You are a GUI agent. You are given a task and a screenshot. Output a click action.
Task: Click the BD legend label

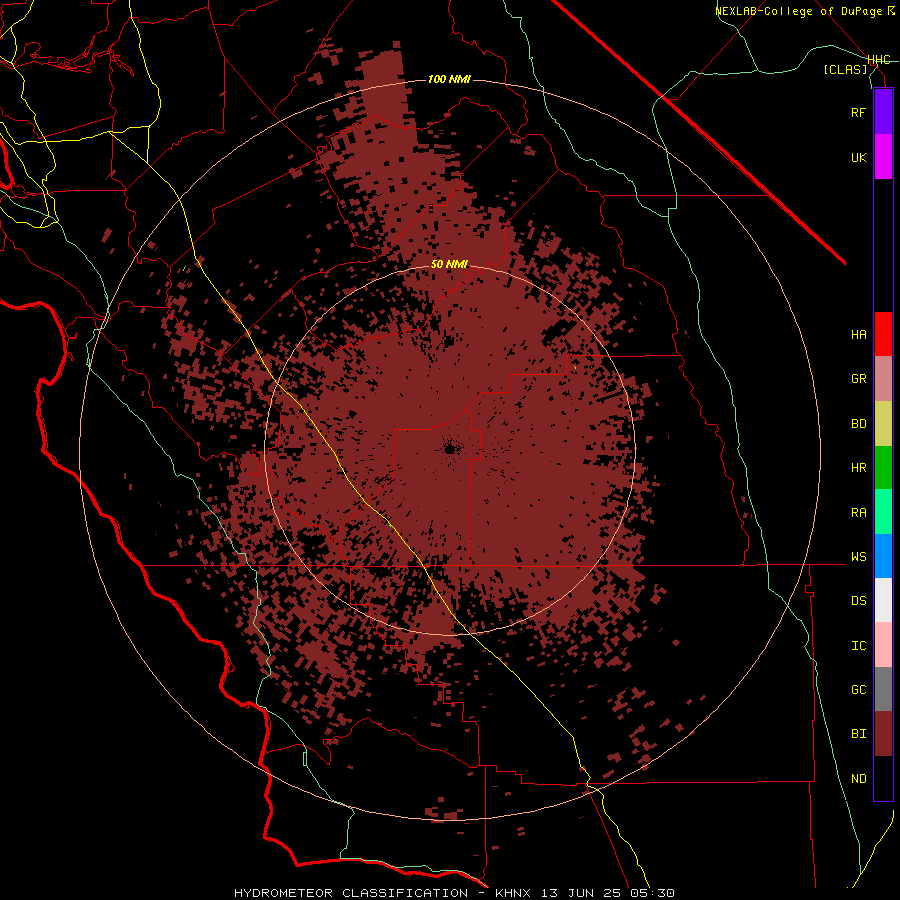pos(858,424)
